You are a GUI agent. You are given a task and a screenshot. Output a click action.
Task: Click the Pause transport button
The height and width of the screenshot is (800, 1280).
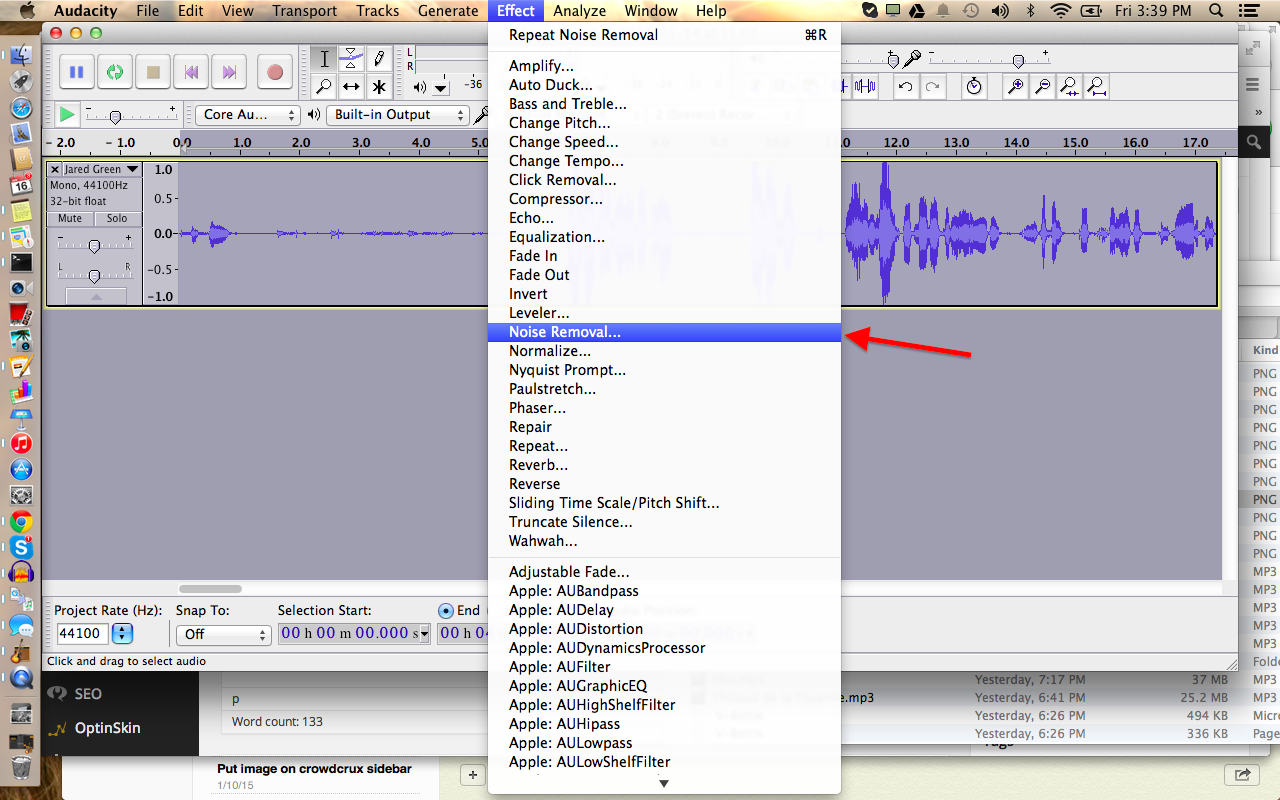[x=76, y=72]
